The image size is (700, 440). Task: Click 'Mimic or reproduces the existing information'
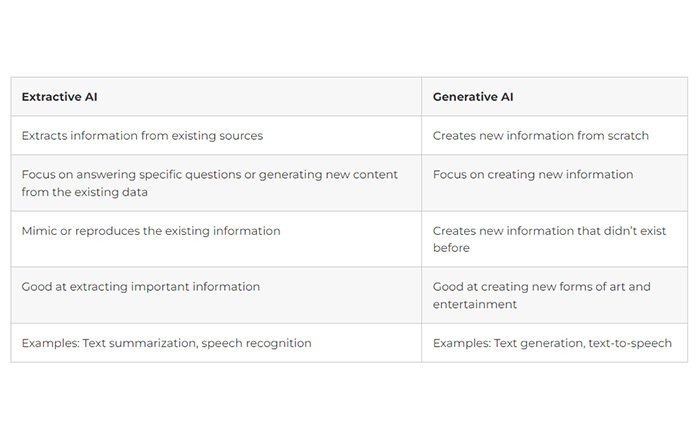click(x=151, y=230)
